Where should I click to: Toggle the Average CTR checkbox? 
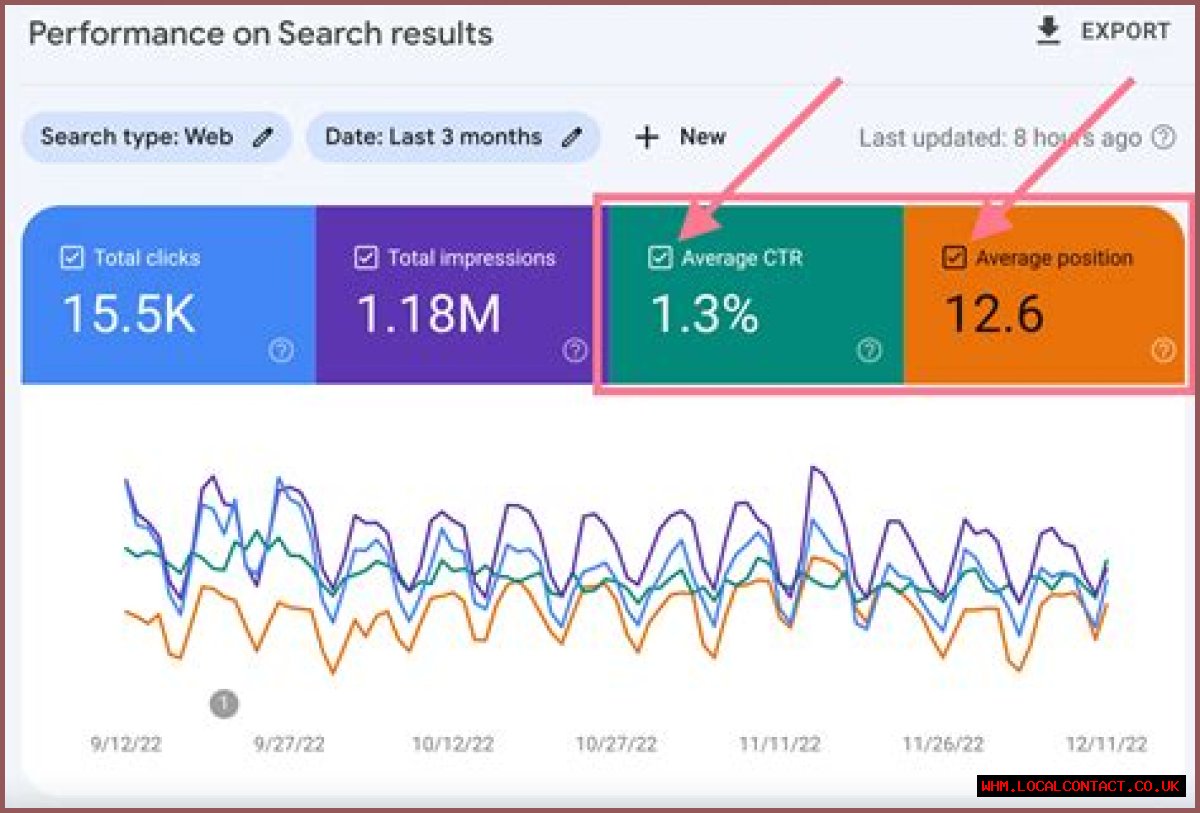coord(659,258)
